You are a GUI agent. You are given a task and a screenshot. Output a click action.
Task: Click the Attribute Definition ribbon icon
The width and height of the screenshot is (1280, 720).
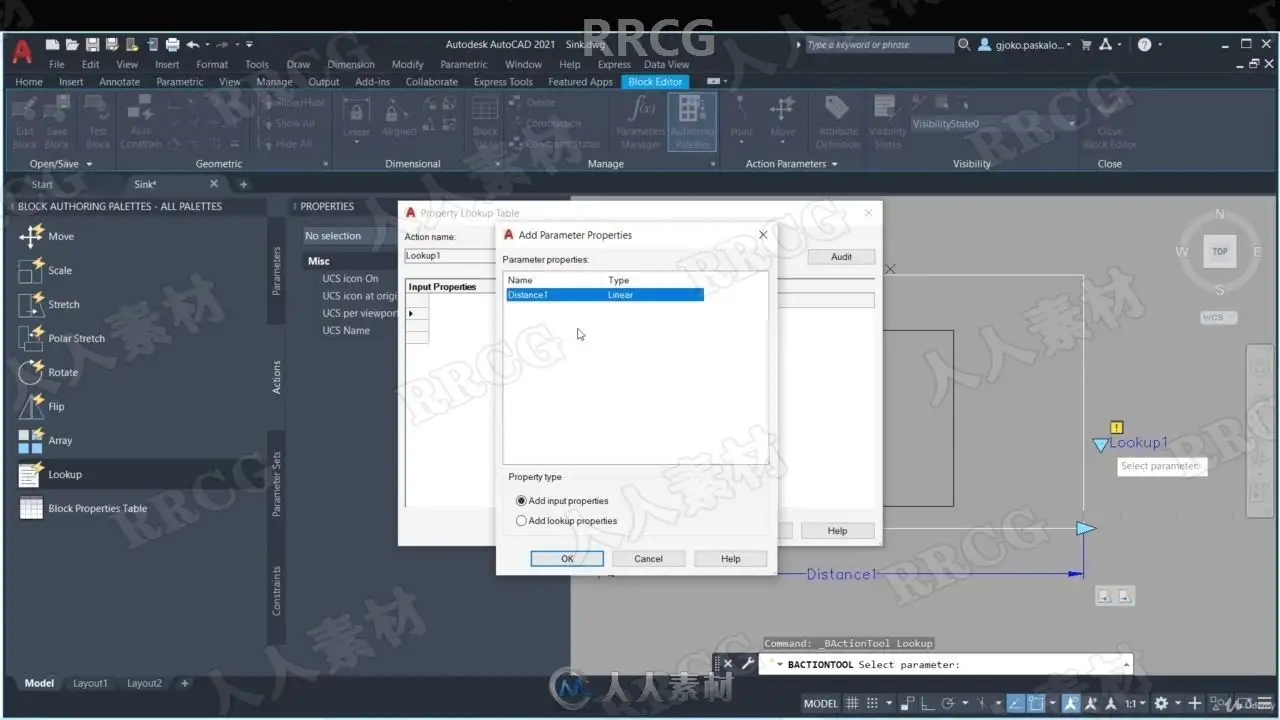point(838,122)
